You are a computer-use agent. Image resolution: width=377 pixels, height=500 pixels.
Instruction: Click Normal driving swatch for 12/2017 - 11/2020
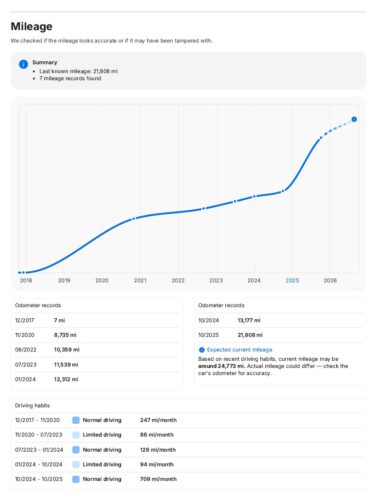pos(76,420)
